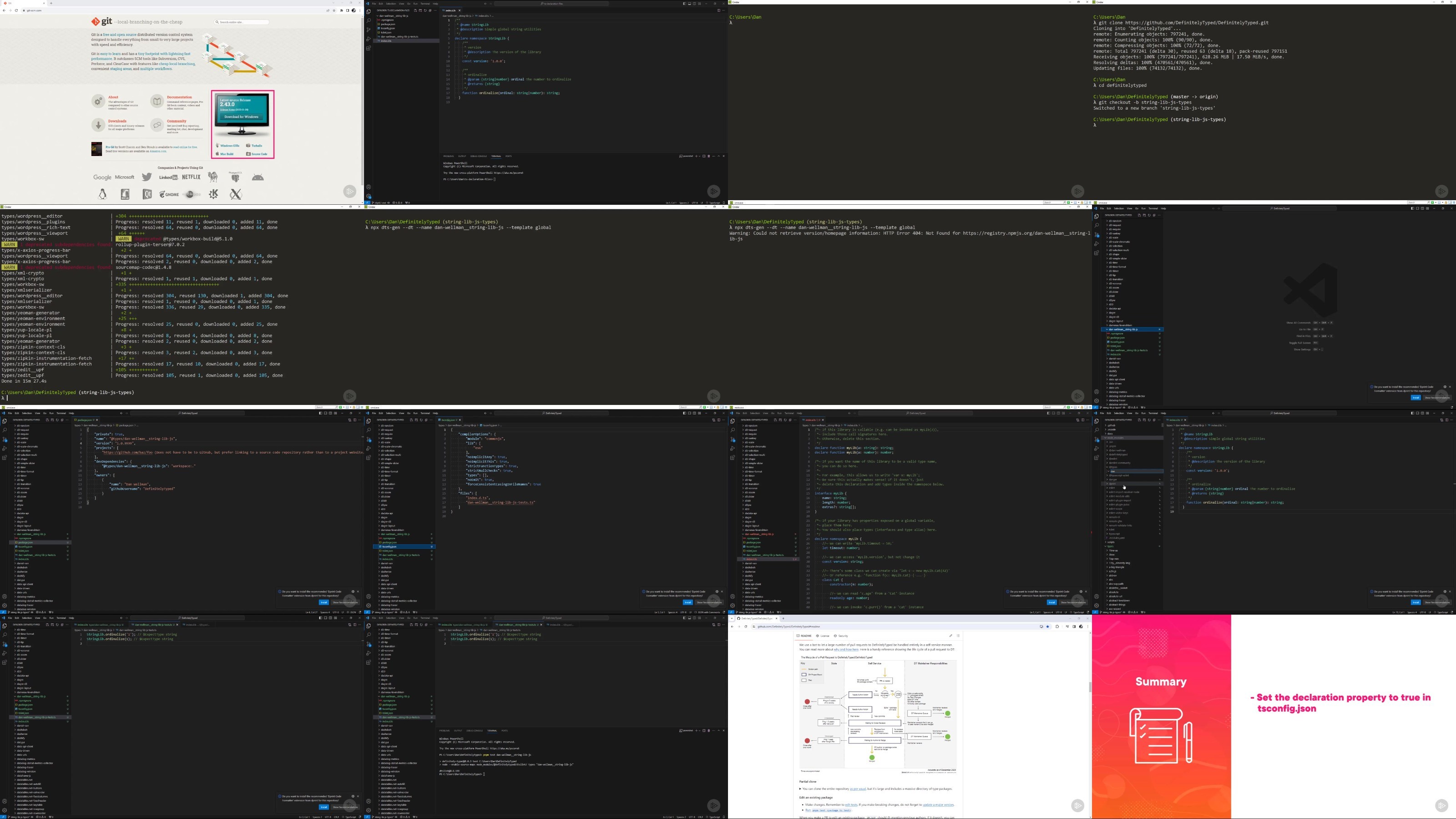Expand Partial clone disclosure on GitHub README
1456x819 pixels.
coord(800,789)
